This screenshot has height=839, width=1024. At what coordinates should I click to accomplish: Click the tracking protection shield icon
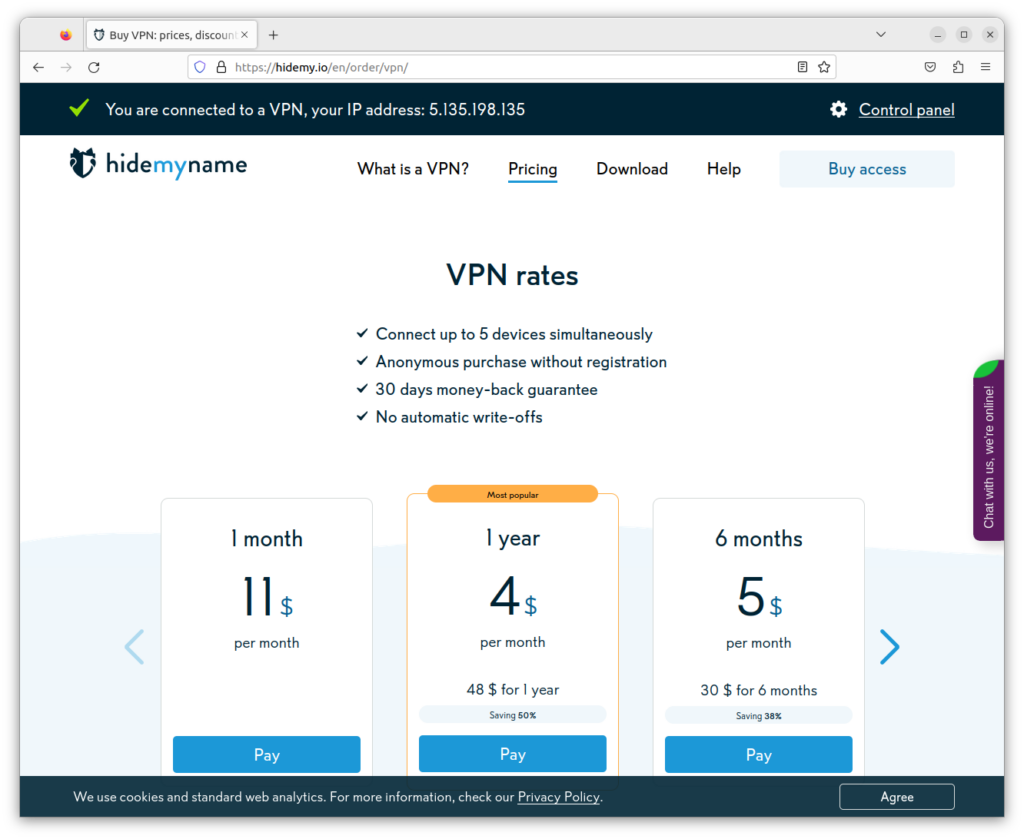(200, 67)
